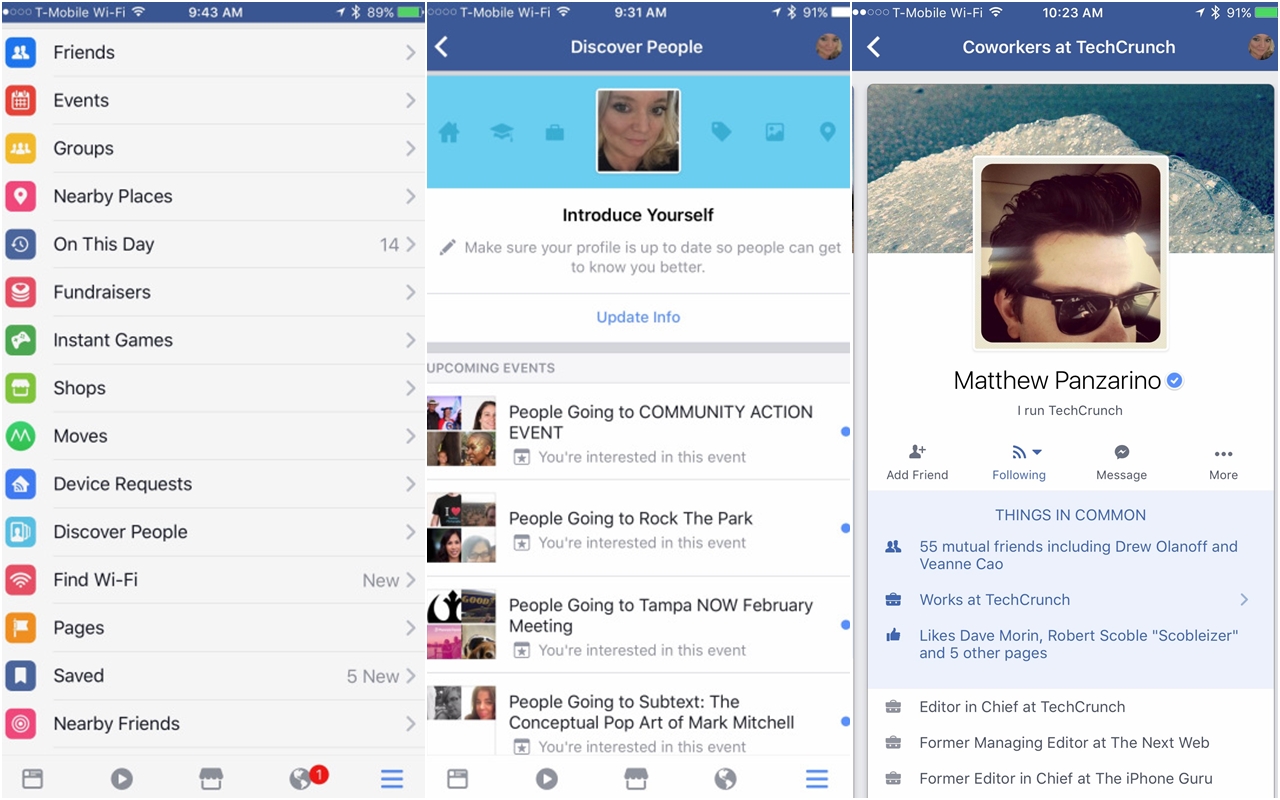Screen dimensions: 1280x800
Task: Go back from Discover People screen
Action: (x=442, y=47)
